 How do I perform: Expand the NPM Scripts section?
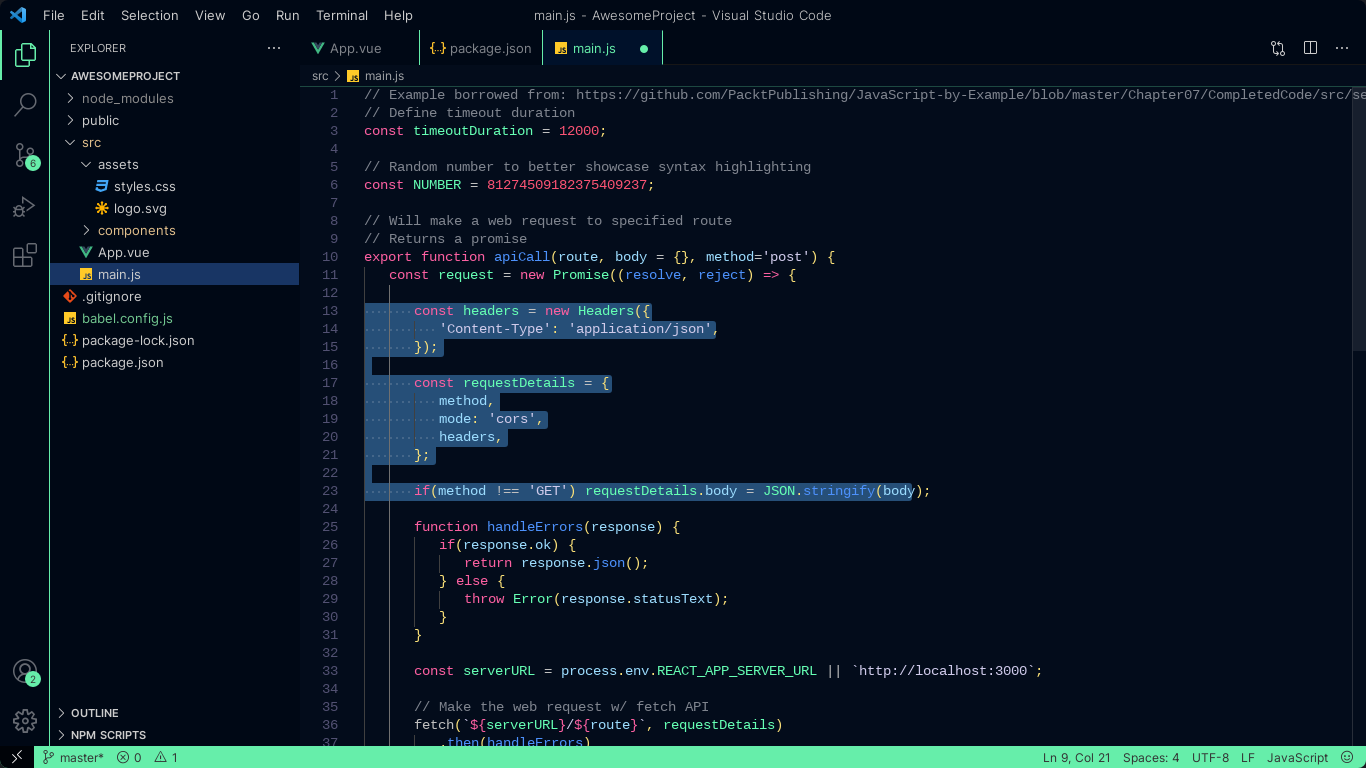(x=110, y=735)
